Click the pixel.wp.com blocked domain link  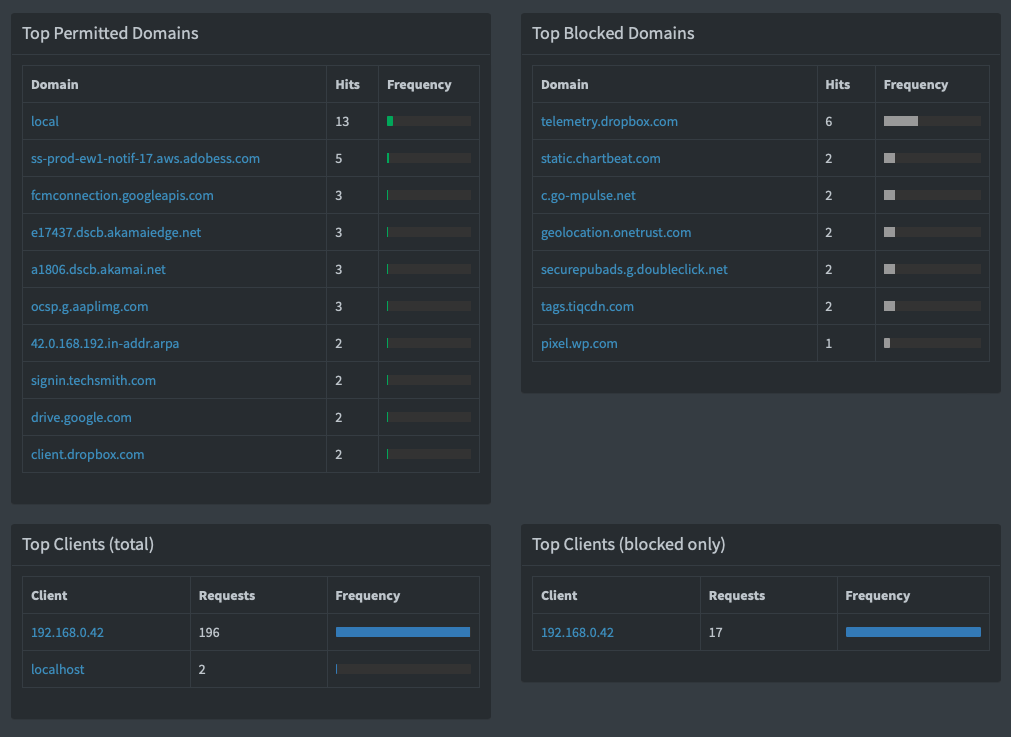(579, 343)
